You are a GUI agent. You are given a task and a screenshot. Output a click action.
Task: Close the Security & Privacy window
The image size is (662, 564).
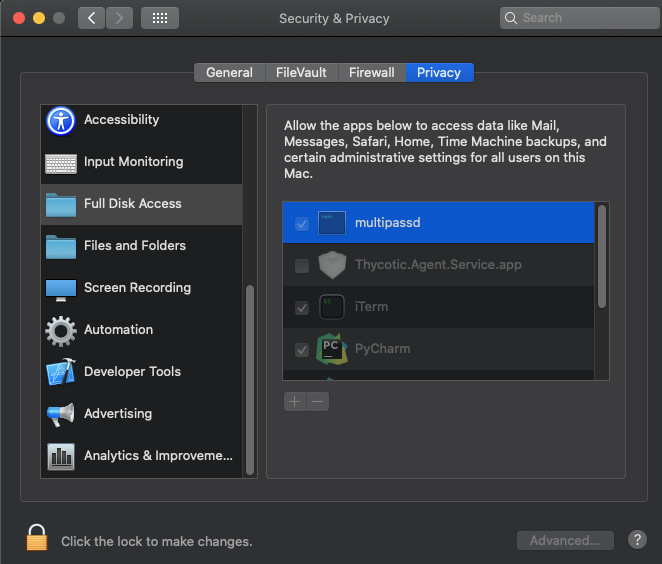click(x=19, y=18)
